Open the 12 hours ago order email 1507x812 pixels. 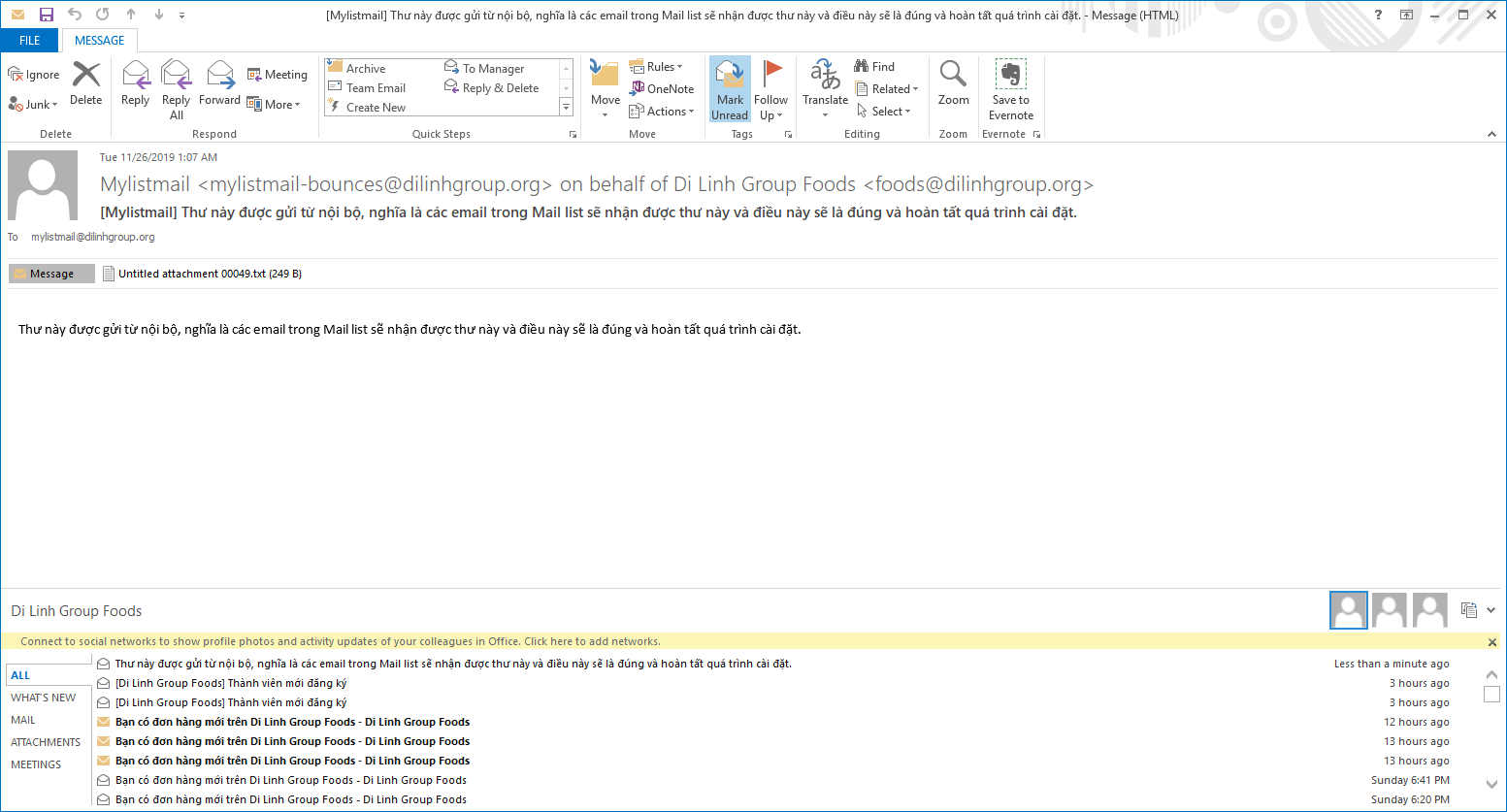tap(773, 722)
